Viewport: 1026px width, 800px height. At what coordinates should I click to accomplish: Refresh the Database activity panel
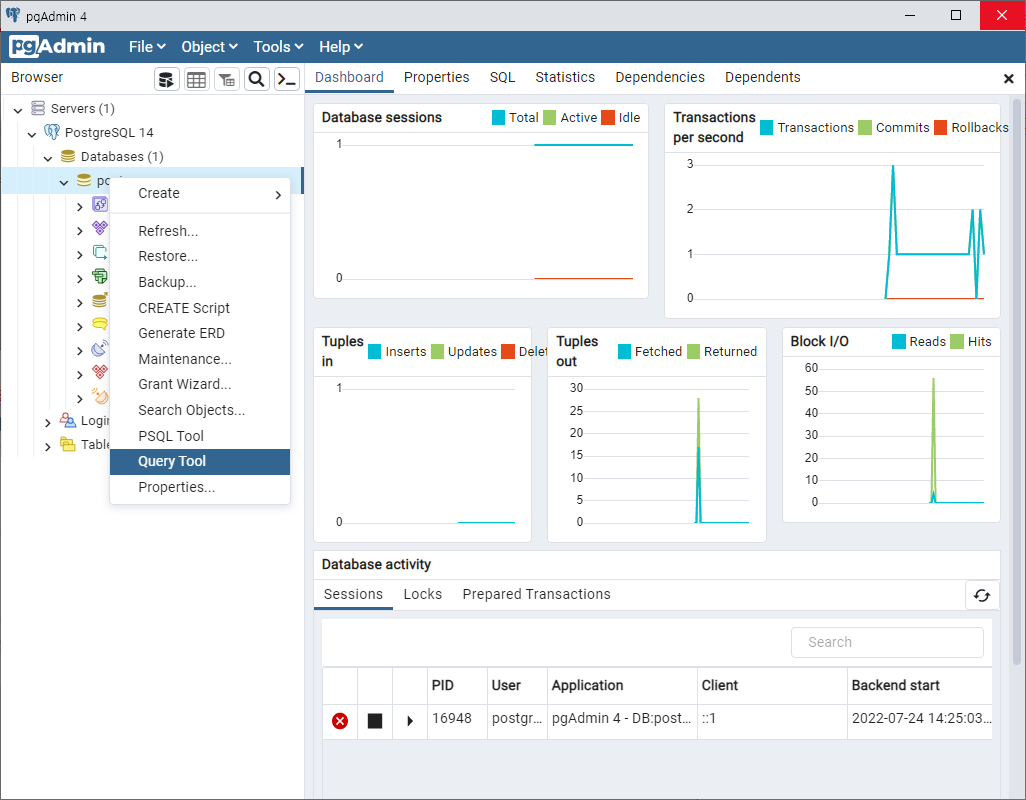[982, 595]
